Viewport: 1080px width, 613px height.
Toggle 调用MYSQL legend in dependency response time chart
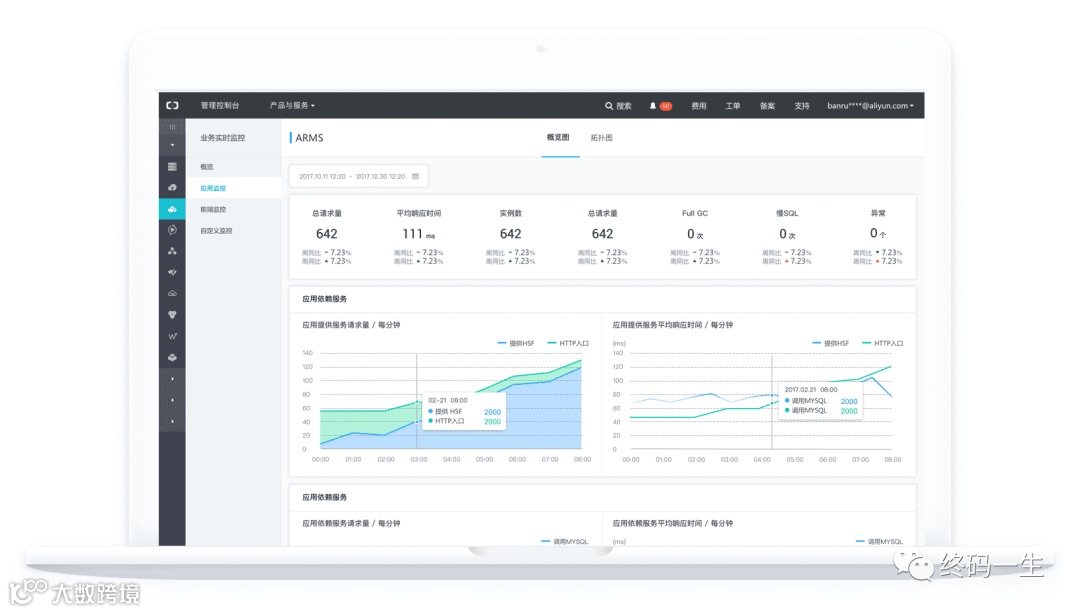[x=880, y=541]
